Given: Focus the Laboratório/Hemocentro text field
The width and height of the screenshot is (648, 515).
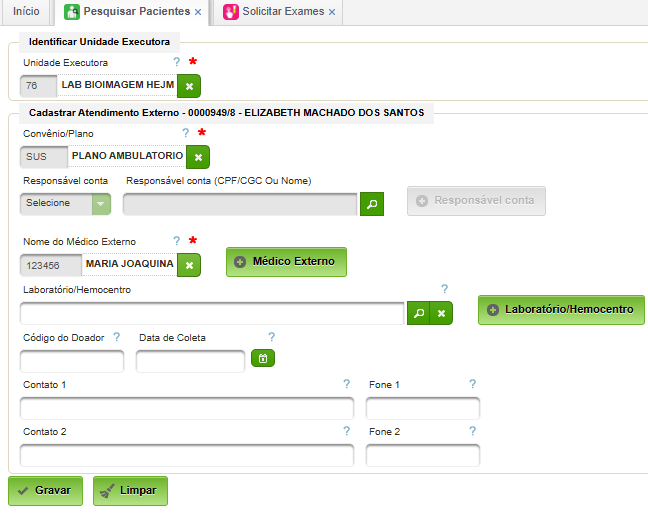Looking at the screenshot, I should pos(212,313).
